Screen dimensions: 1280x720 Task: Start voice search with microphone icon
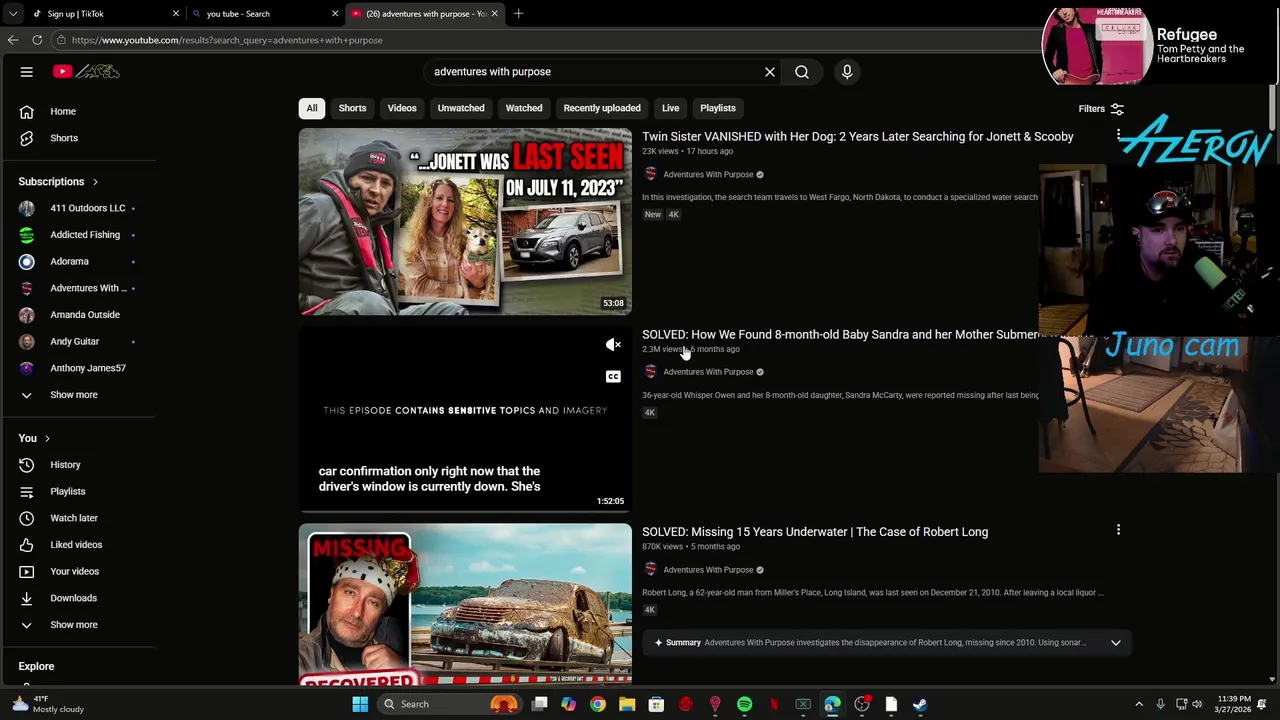[x=847, y=72]
